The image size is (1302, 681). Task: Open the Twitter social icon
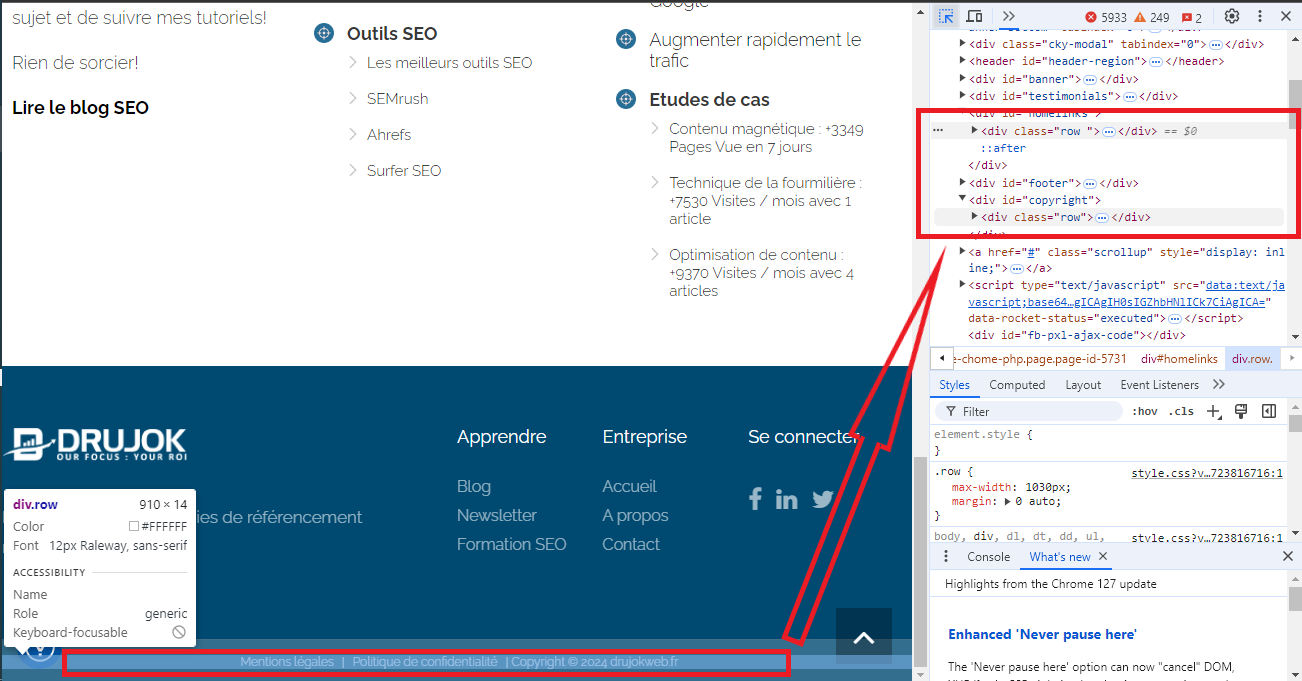tap(823, 499)
